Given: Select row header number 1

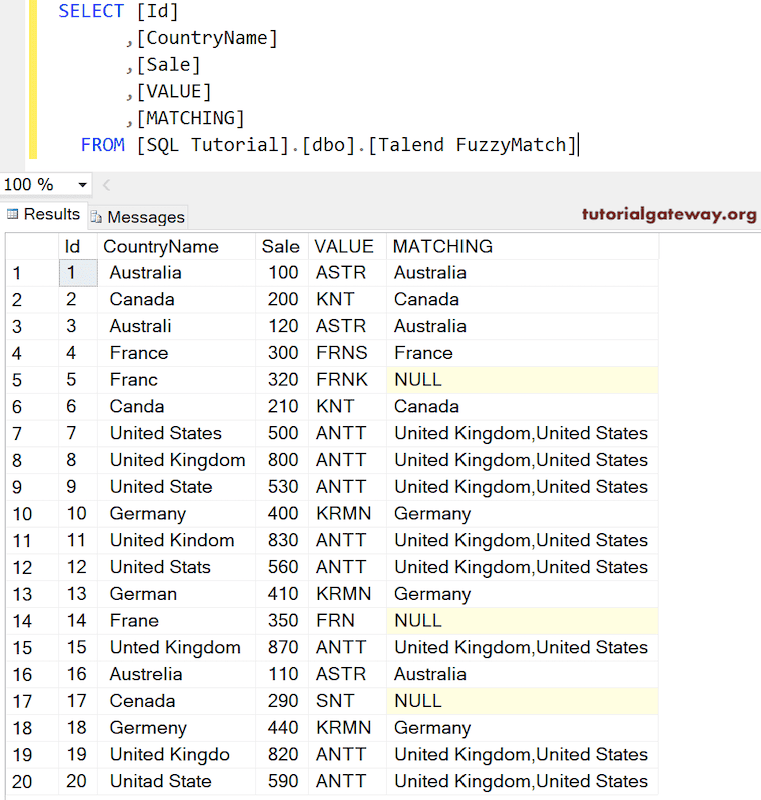Looking at the screenshot, I should pos(32,273).
